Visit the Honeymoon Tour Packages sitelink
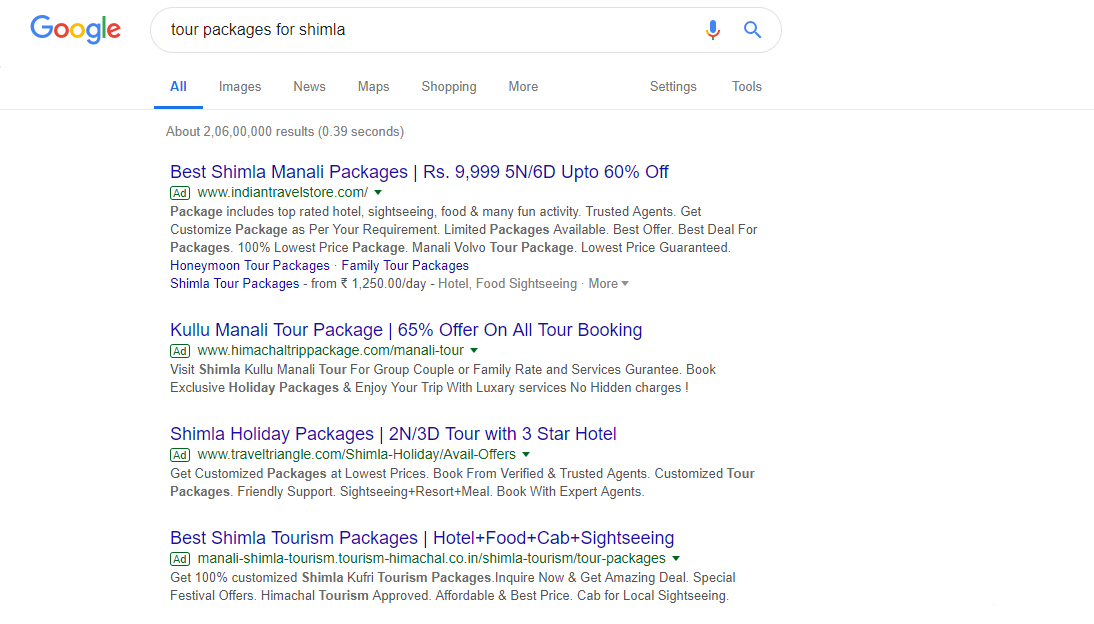The image size is (1094, 624). click(250, 266)
